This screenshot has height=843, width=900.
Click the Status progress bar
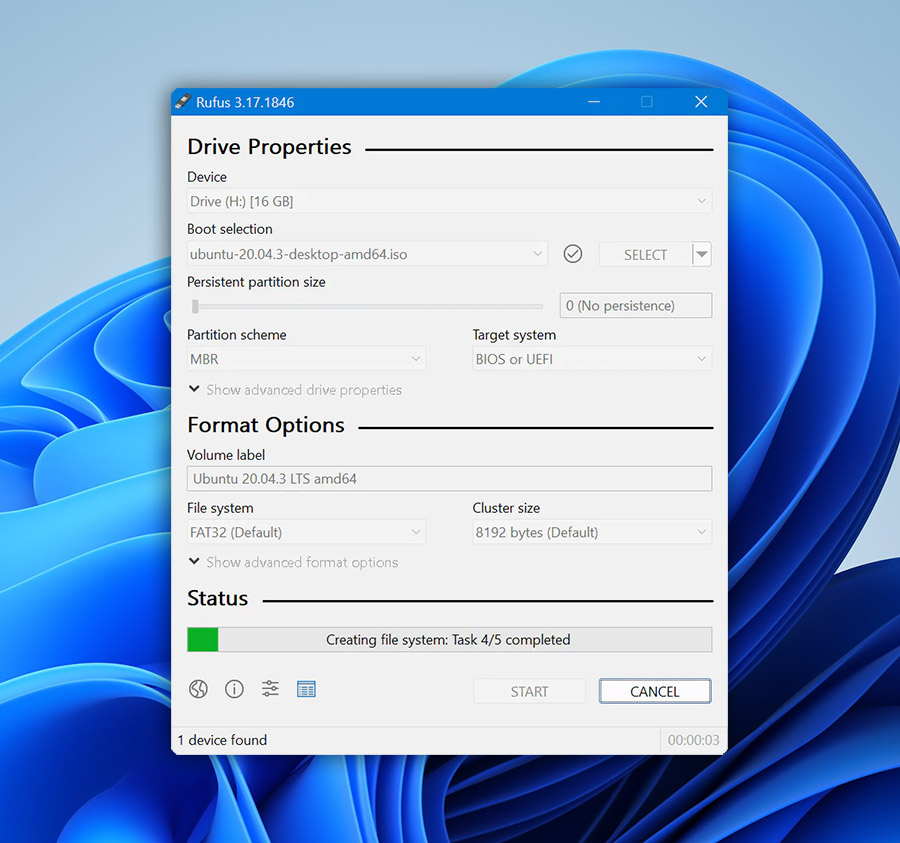click(449, 639)
